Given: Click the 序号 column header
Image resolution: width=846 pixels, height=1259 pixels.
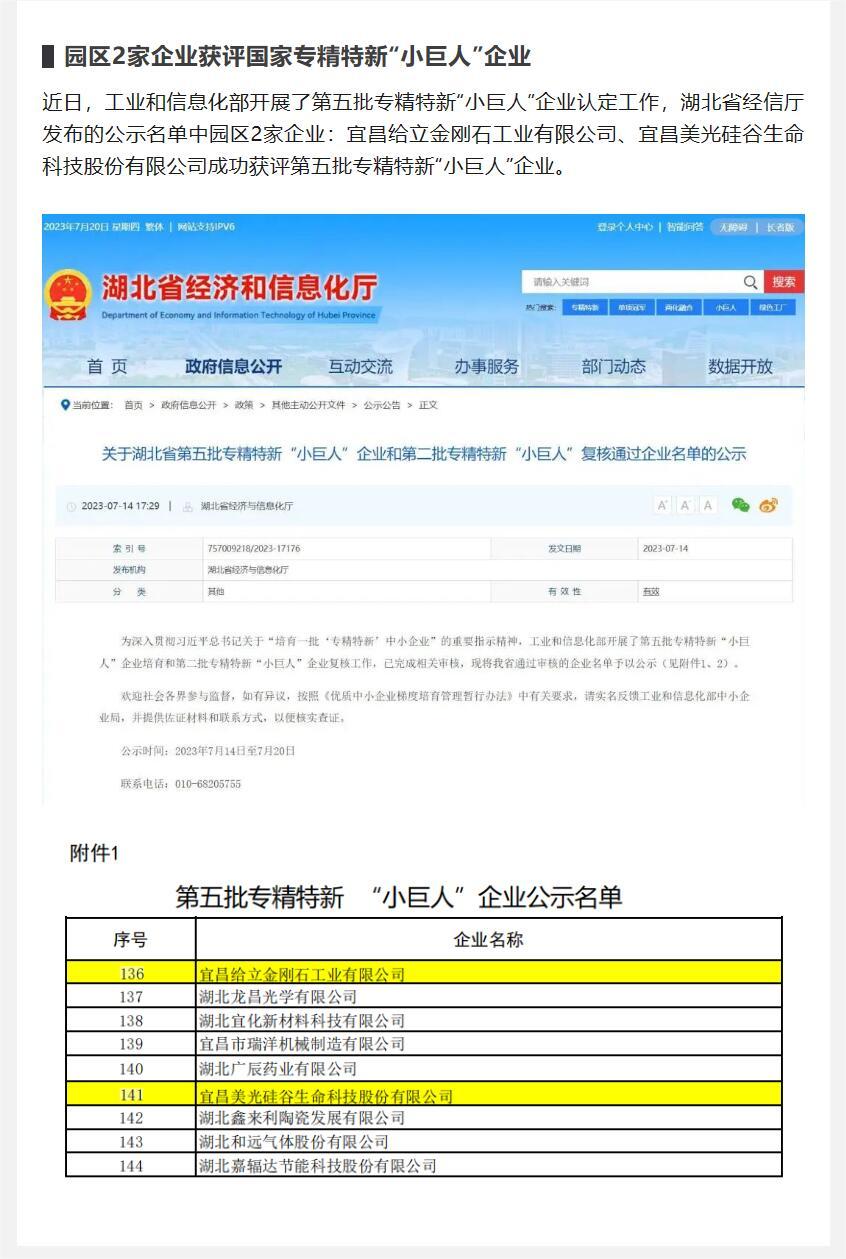Looking at the screenshot, I should point(130,940).
